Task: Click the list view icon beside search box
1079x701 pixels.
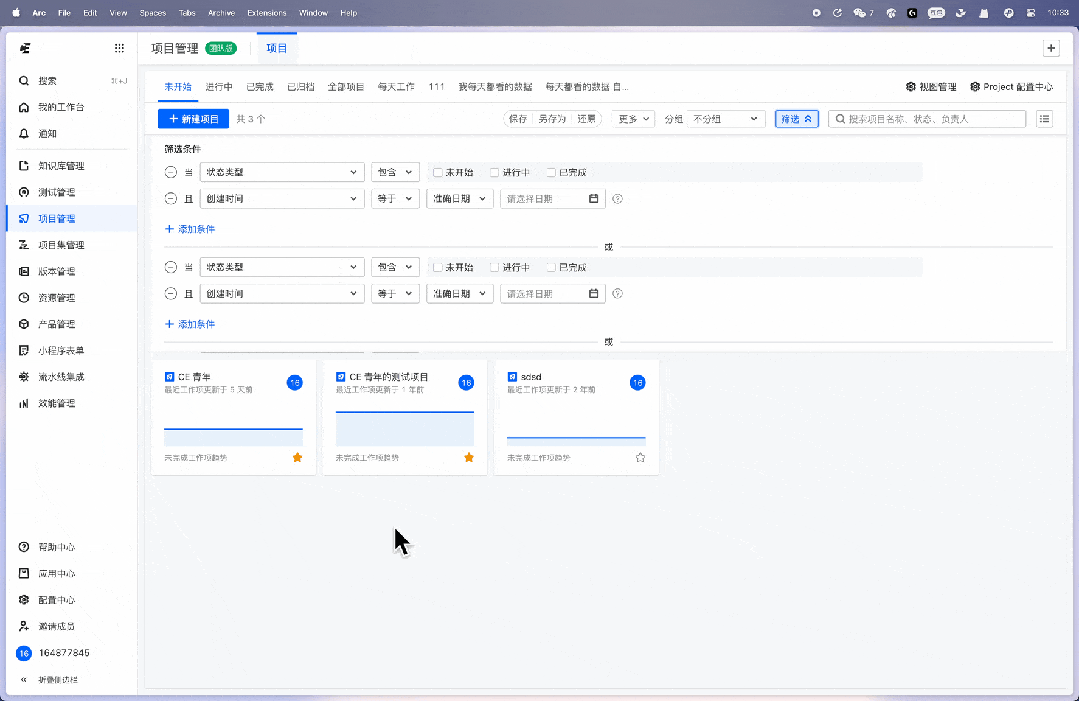Action: pos(1044,119)
